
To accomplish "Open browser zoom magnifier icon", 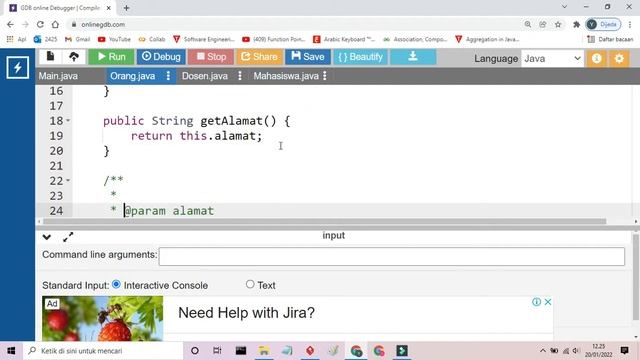I will coord(528,24).
